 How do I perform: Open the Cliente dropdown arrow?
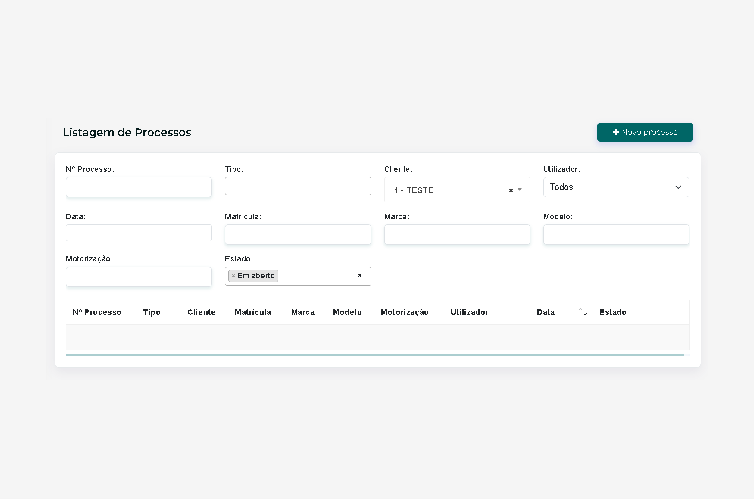click(x=520, y=190)
